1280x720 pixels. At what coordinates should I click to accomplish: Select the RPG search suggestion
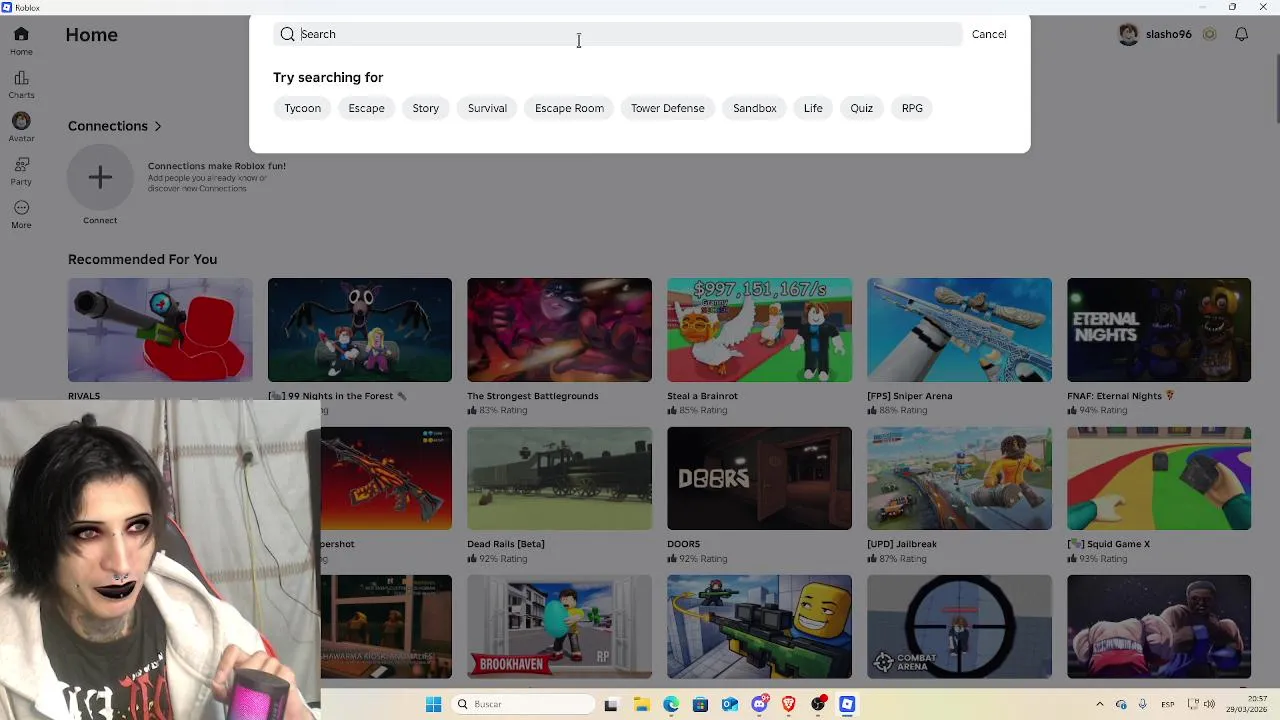click(912, 108)
